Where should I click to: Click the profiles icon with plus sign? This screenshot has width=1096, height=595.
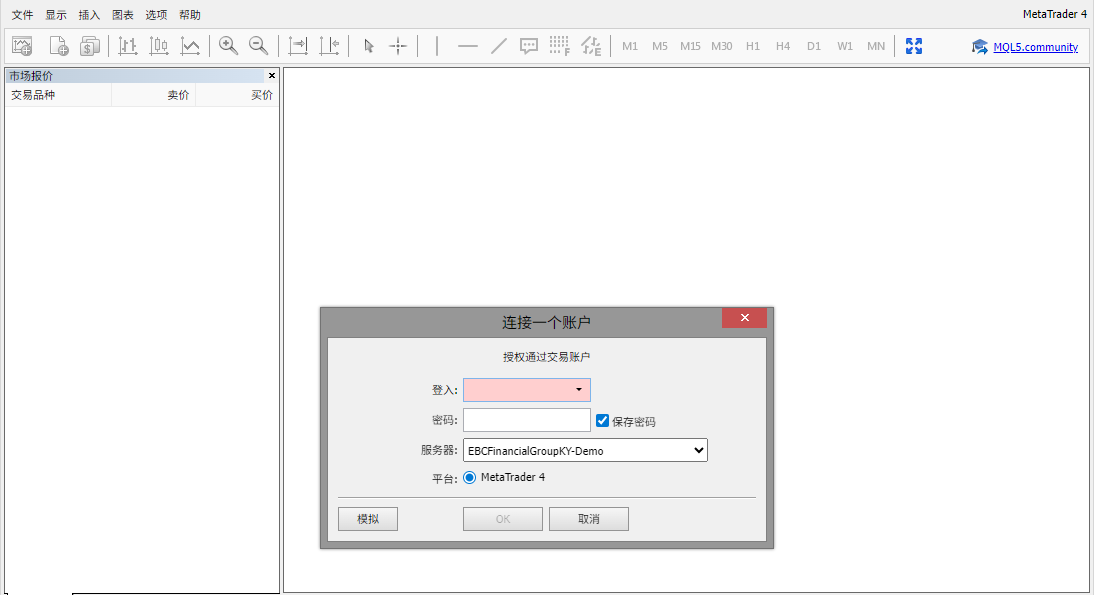[59, 46]
